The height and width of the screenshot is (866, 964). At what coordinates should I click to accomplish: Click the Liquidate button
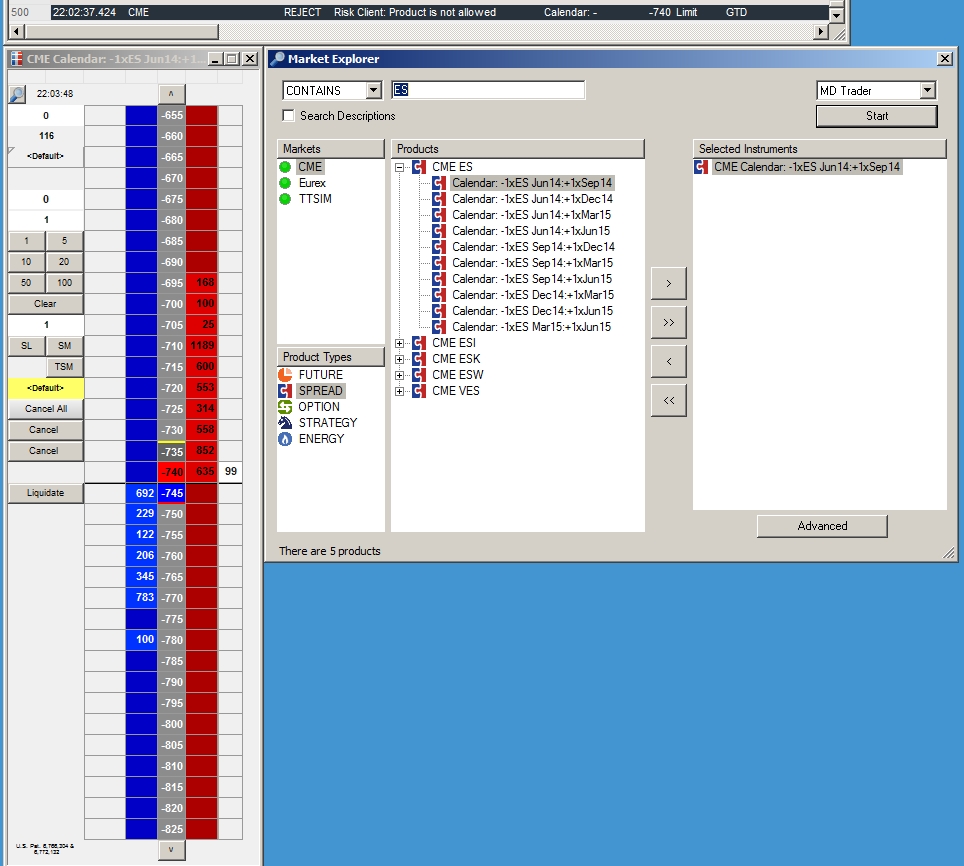pyautogui.click(x=45, y=493)
